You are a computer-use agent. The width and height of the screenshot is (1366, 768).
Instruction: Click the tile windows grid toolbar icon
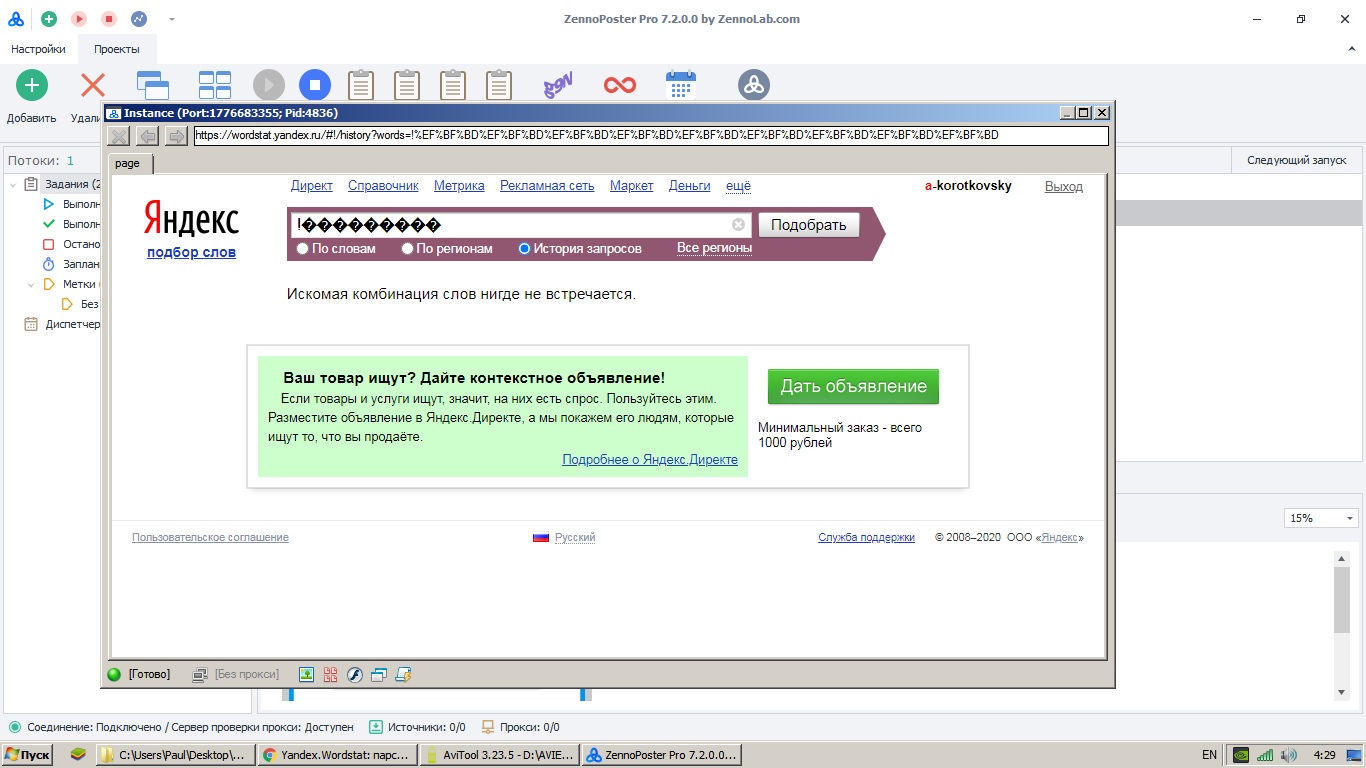pos(215,85)
